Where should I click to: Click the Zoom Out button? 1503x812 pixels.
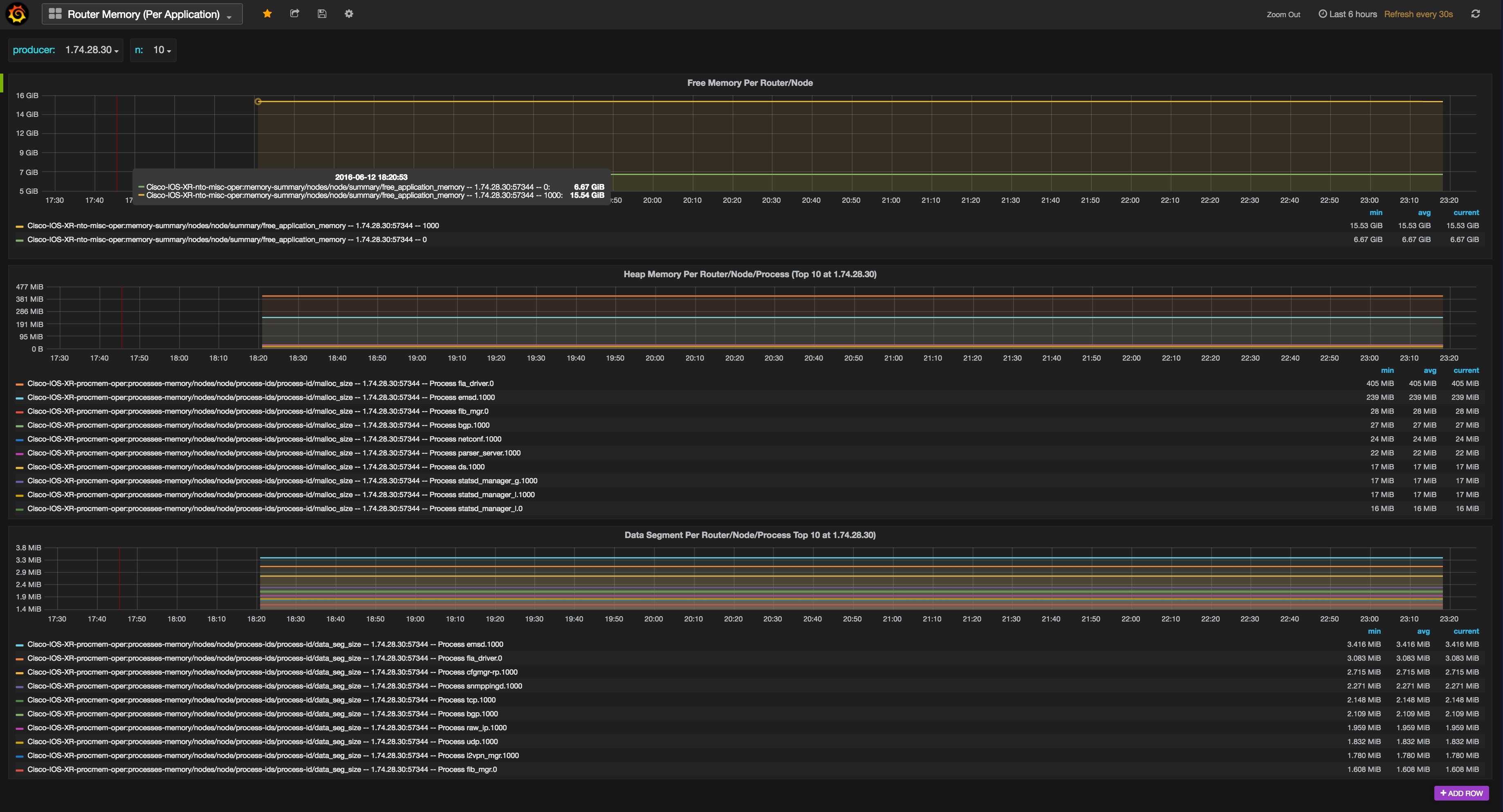point(1283,15)
